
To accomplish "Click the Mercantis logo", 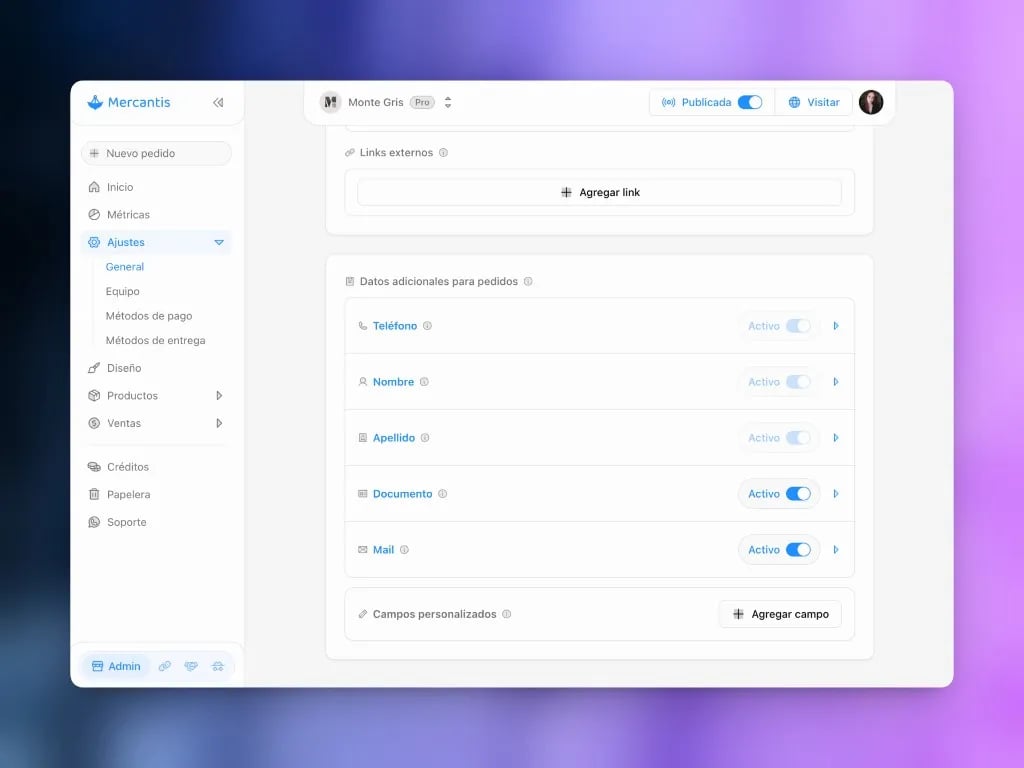I will [129, 103].
